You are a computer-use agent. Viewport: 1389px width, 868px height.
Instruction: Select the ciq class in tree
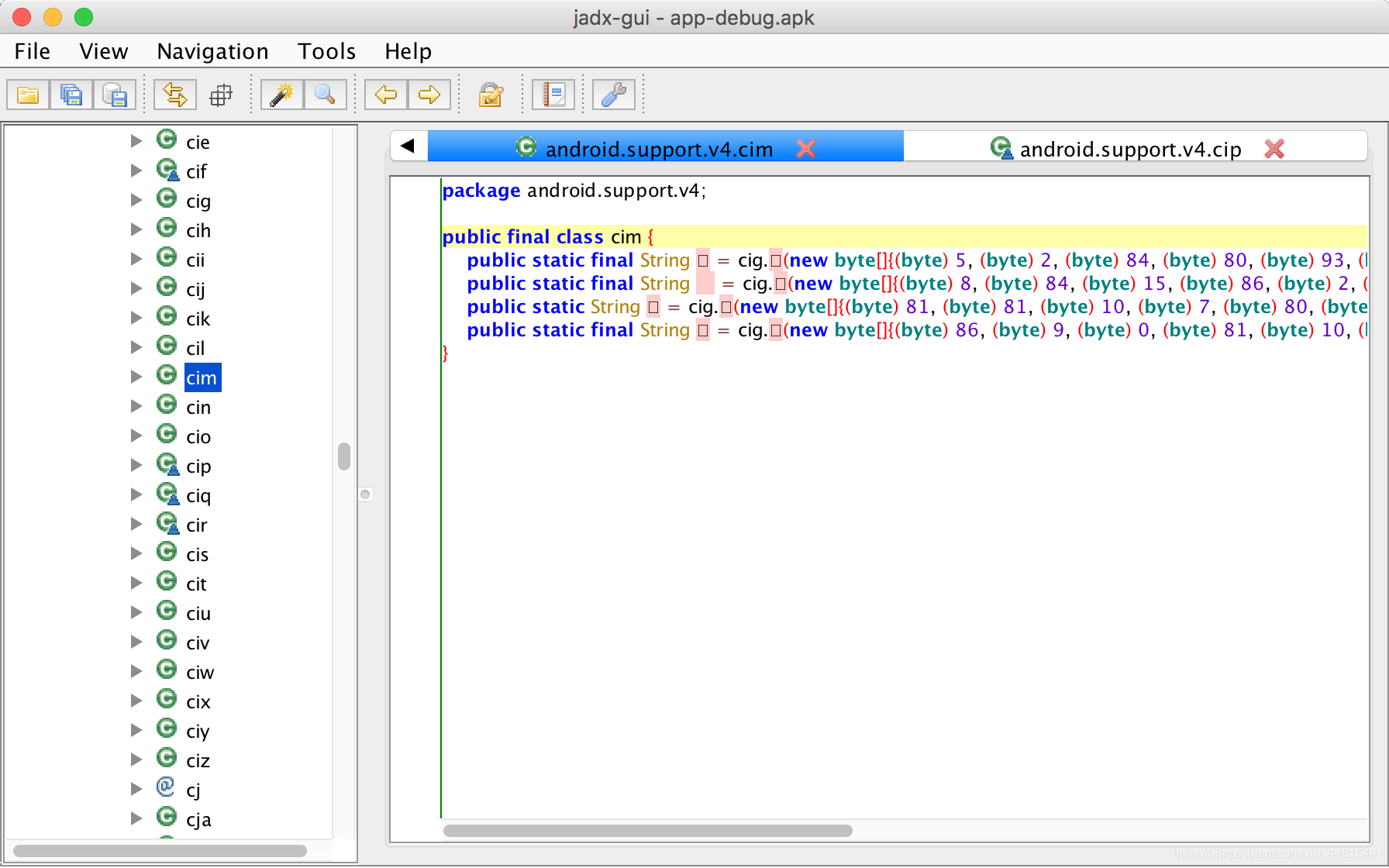(198, 495)
